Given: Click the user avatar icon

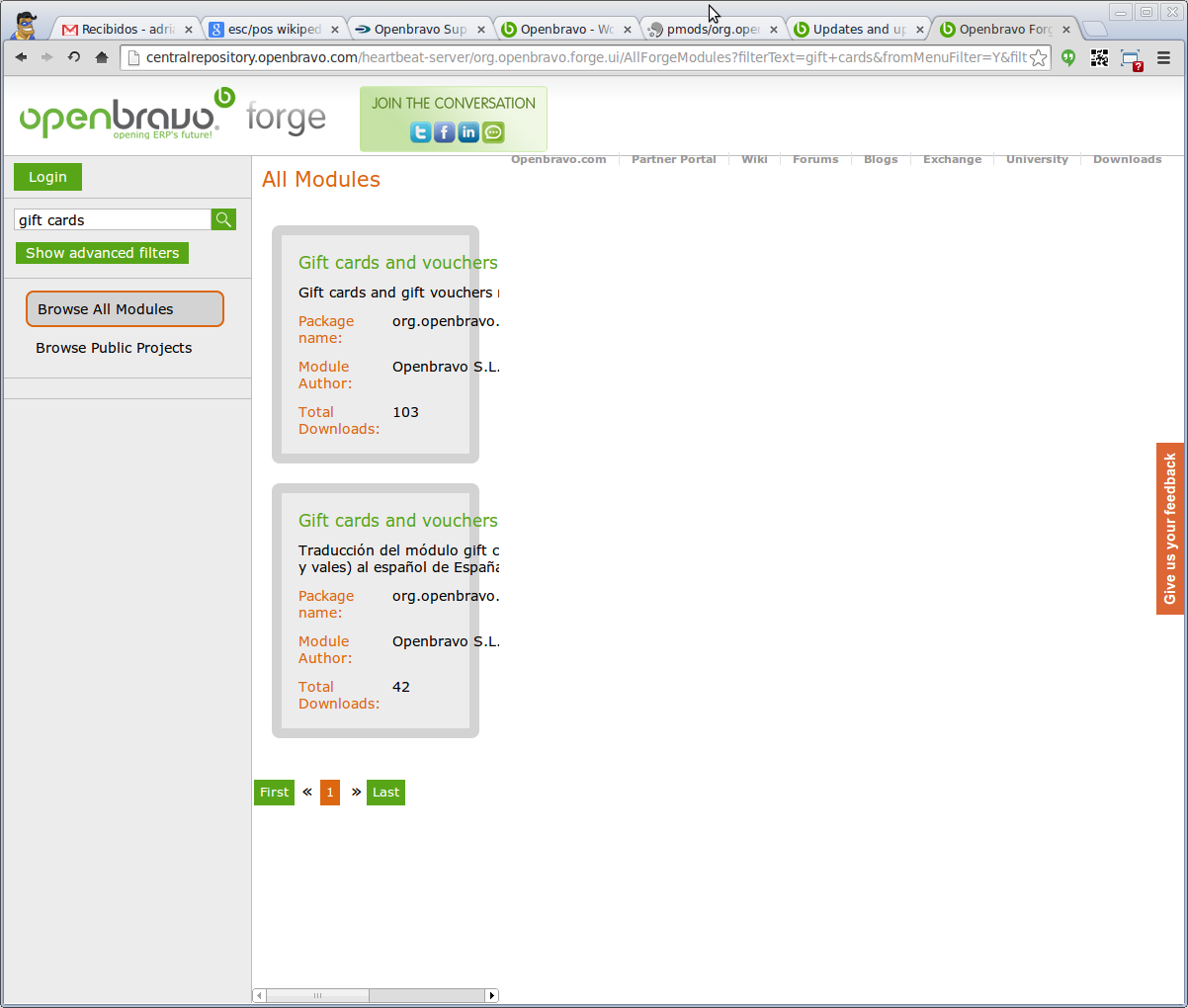Looking at the screenshot, I should pos(26,26).
